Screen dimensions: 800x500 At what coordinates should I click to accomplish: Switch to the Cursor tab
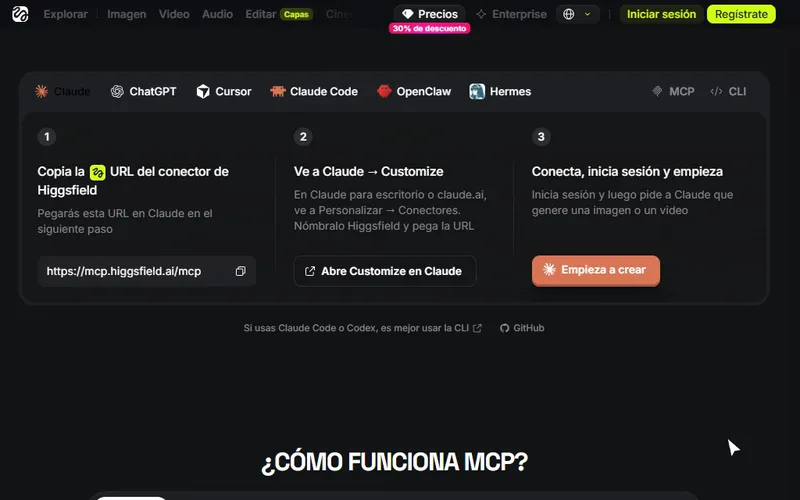click(224, 91)
